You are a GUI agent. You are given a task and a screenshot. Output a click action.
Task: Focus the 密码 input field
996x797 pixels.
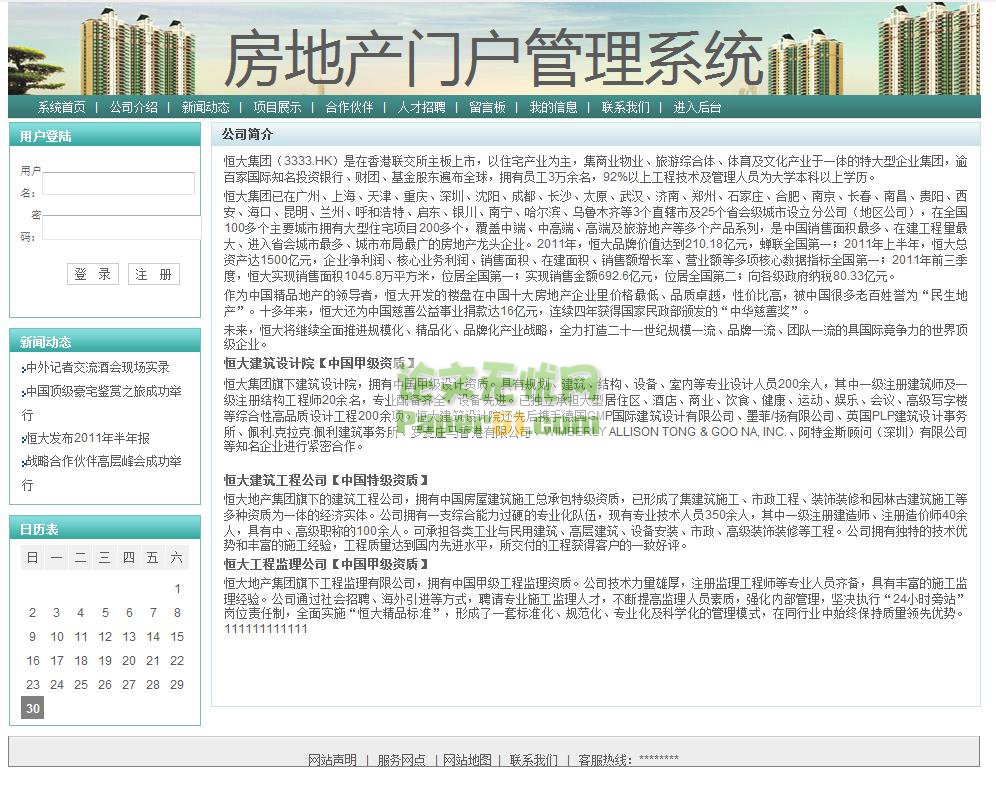point(121,227)
